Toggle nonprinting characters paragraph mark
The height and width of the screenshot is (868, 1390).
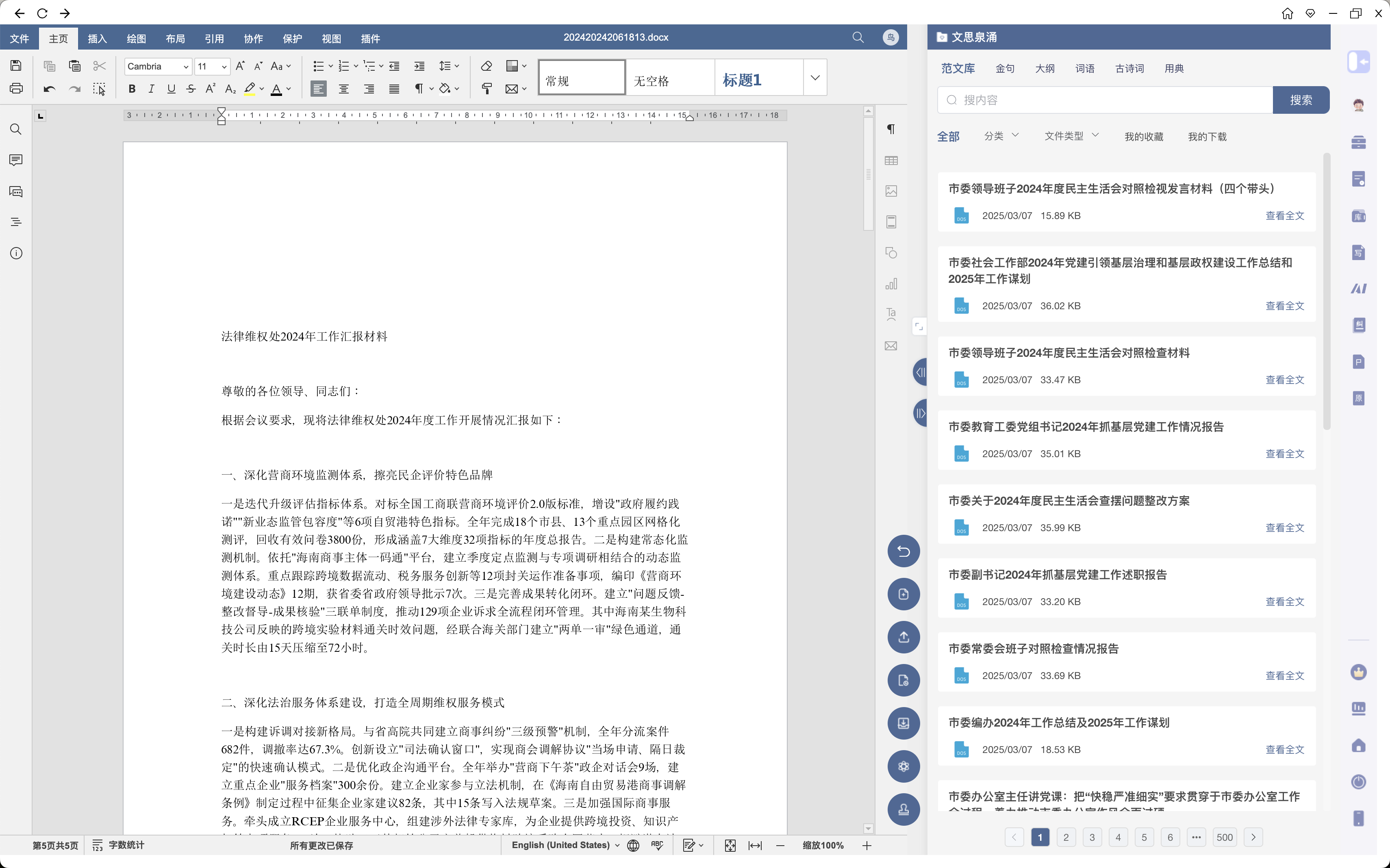[x=419, y=89]
